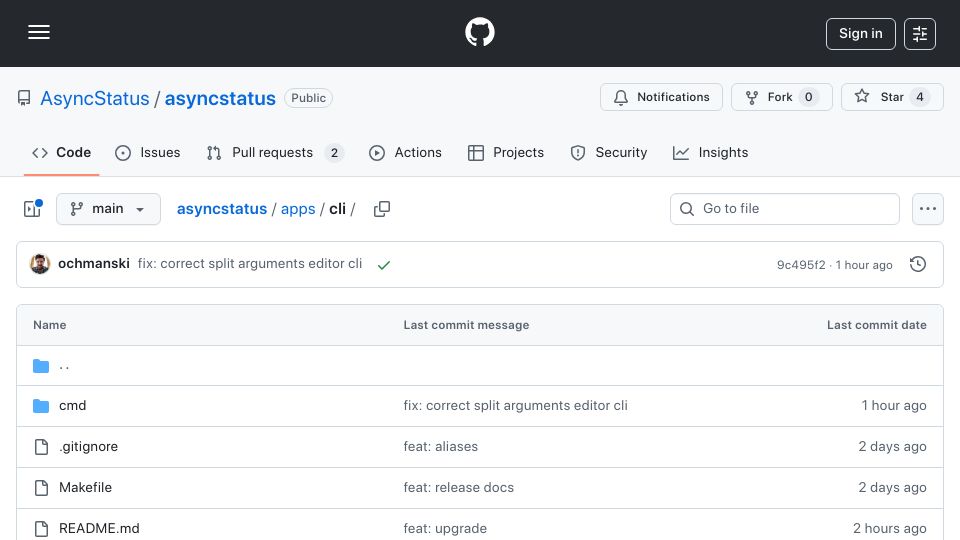Fork the repository
960x540 pixels.
click(782, 97)
